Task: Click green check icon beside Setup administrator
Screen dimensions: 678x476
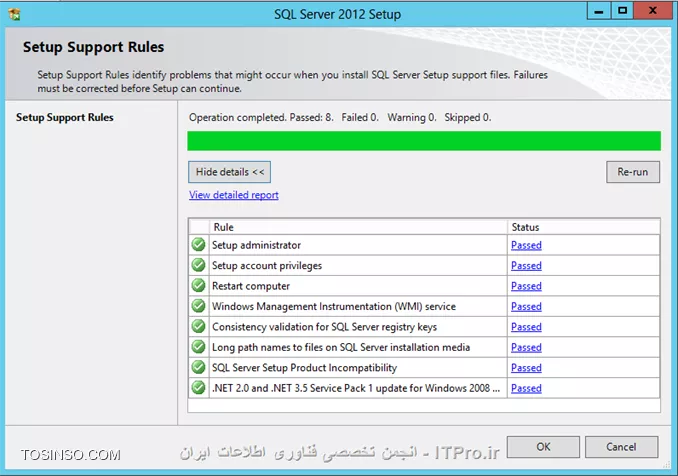Action: click(198, 245)
